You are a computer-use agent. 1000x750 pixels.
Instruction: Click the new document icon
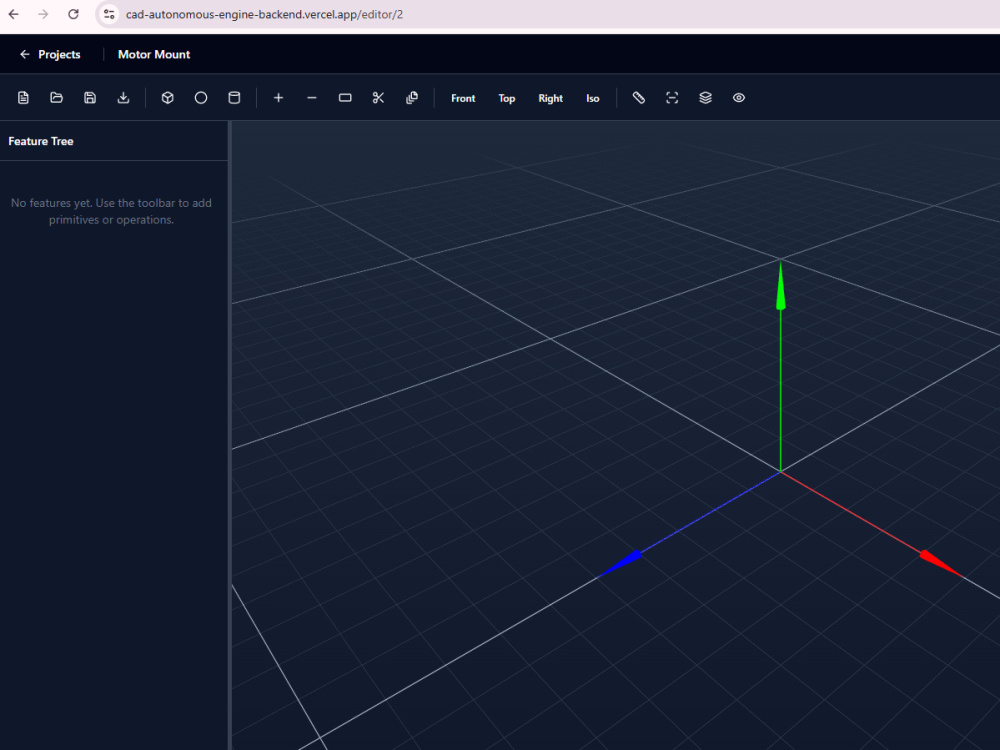(x=24, y=98)
